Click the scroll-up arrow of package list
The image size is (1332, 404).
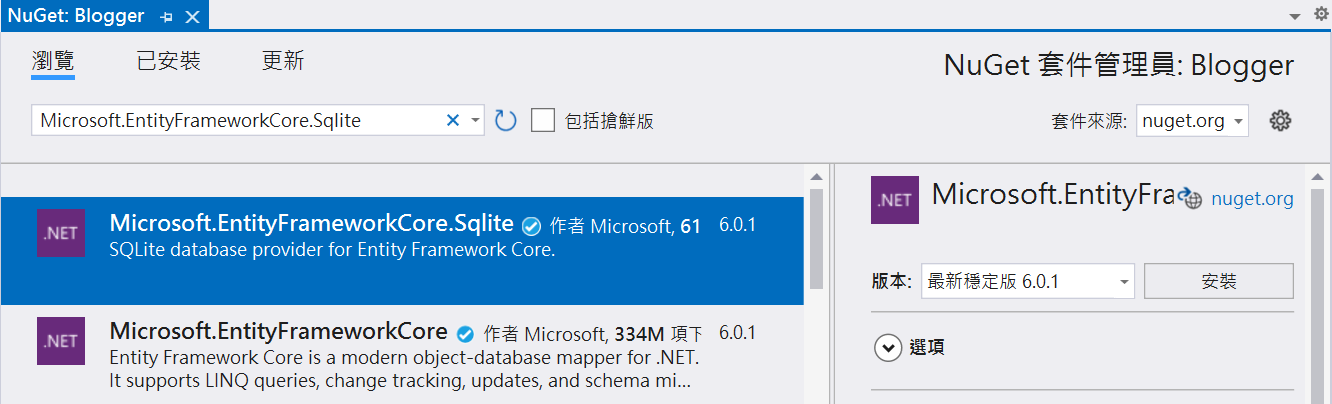[816, 176]
